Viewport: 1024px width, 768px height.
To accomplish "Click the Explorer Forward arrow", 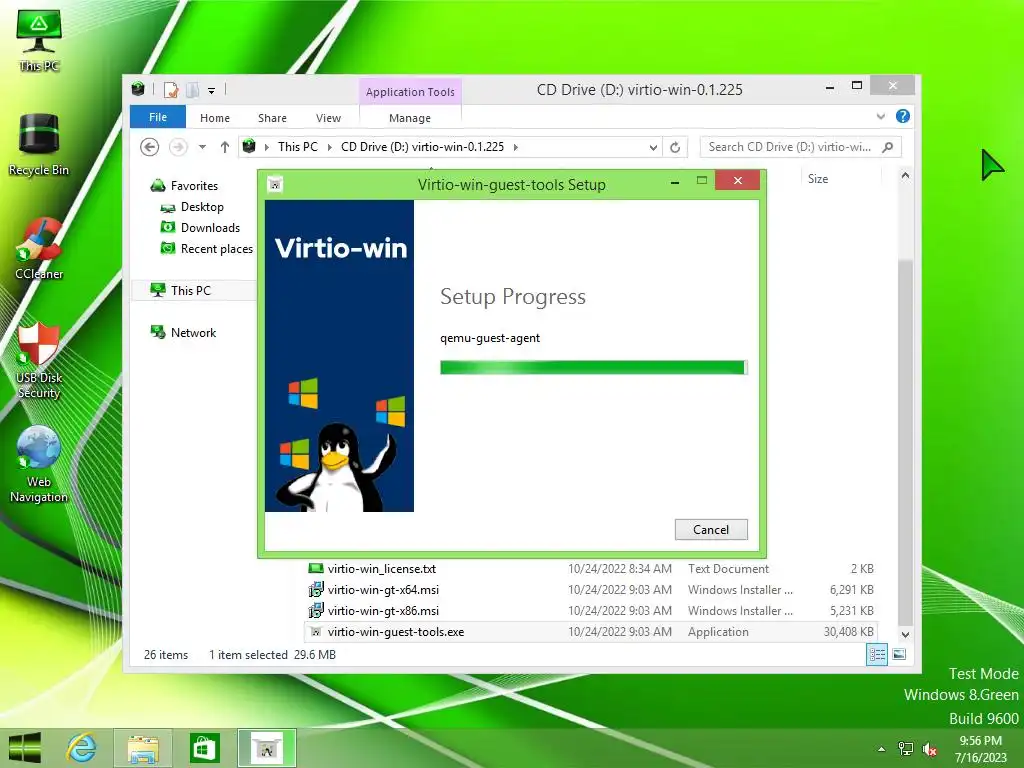I will point(178,147).
